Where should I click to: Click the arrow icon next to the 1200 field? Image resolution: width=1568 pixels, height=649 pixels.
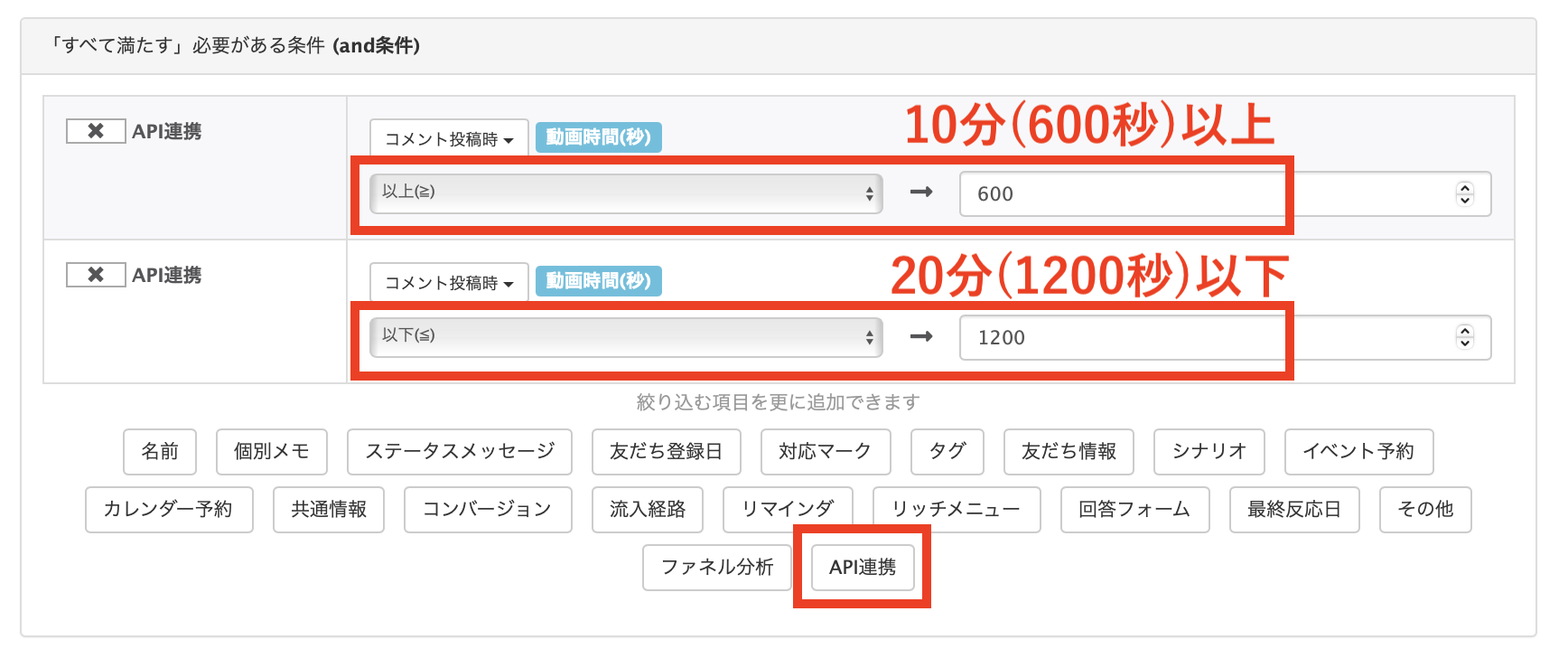click(923, 336)
